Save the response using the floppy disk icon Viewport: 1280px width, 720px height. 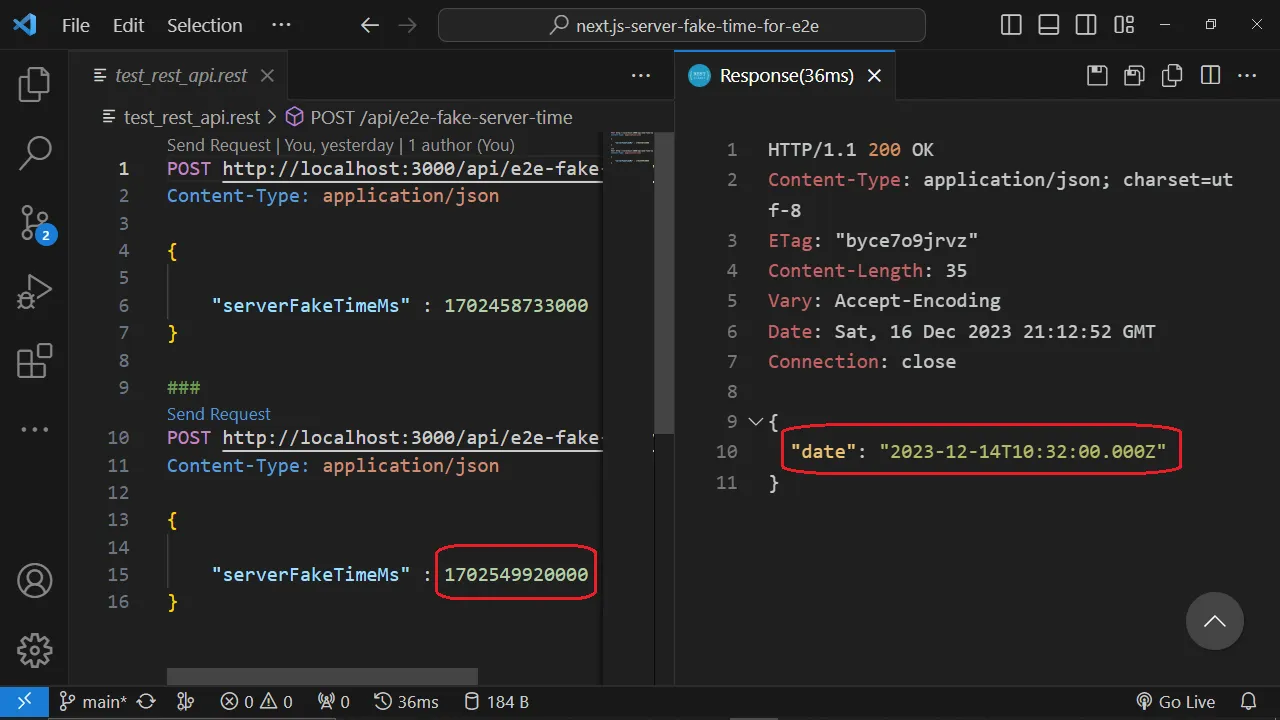(1096, 75)
